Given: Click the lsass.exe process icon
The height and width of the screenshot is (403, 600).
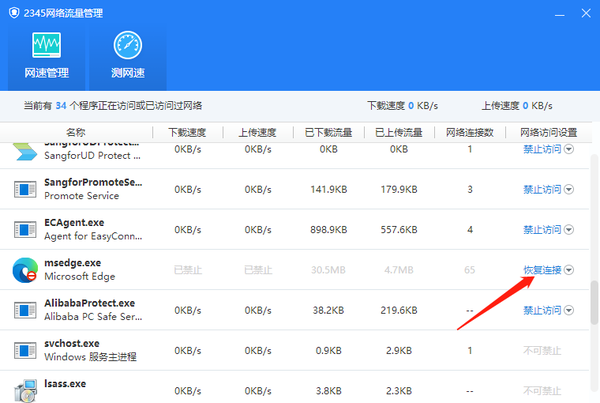Looking at the screenshot, I should [24, 389].
